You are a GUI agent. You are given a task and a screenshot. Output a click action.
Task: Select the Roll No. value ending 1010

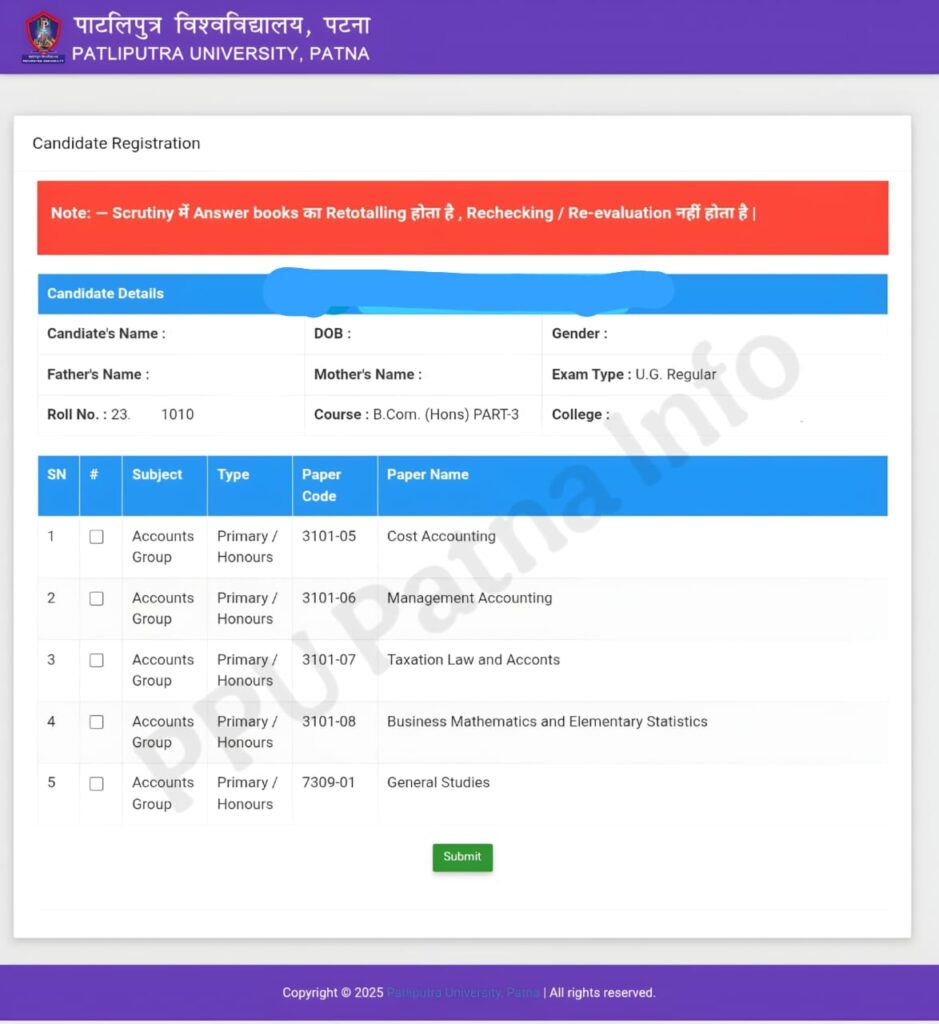point(152,414)
